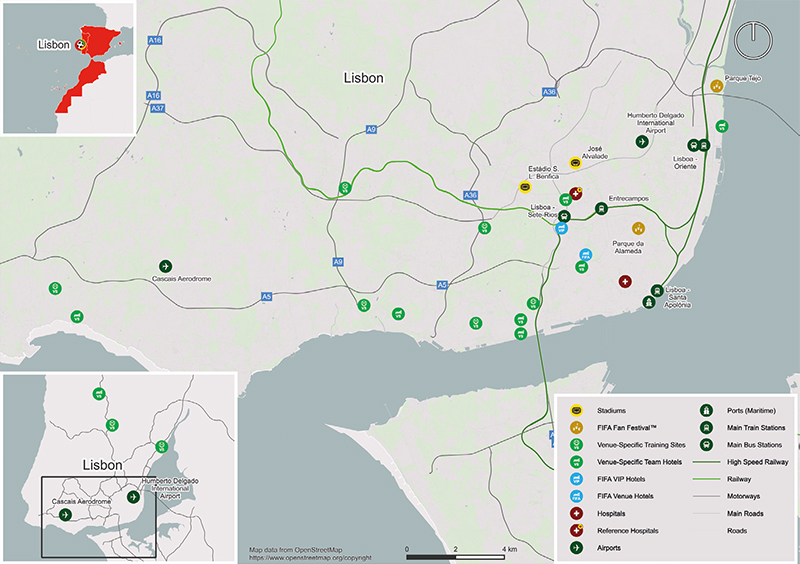Click the '4 km' scale bar label

509,549
